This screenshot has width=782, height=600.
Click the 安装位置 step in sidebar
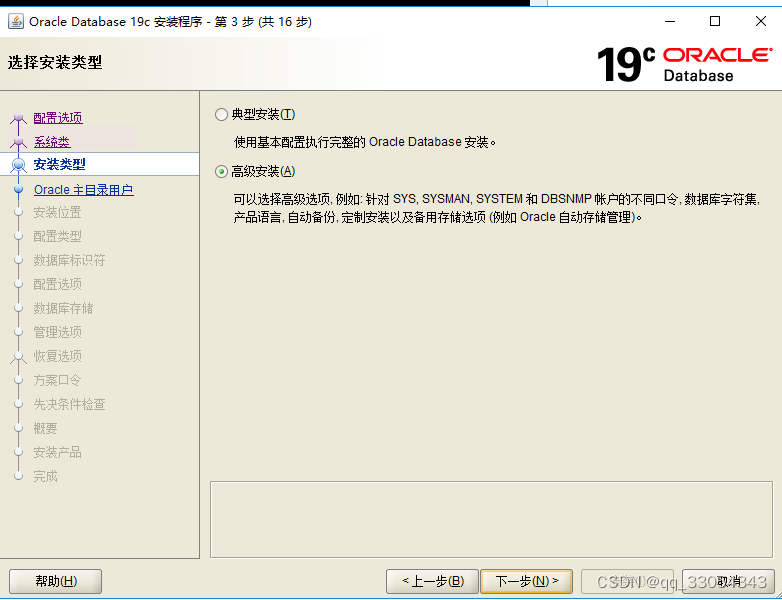click(x=57, y=212)
